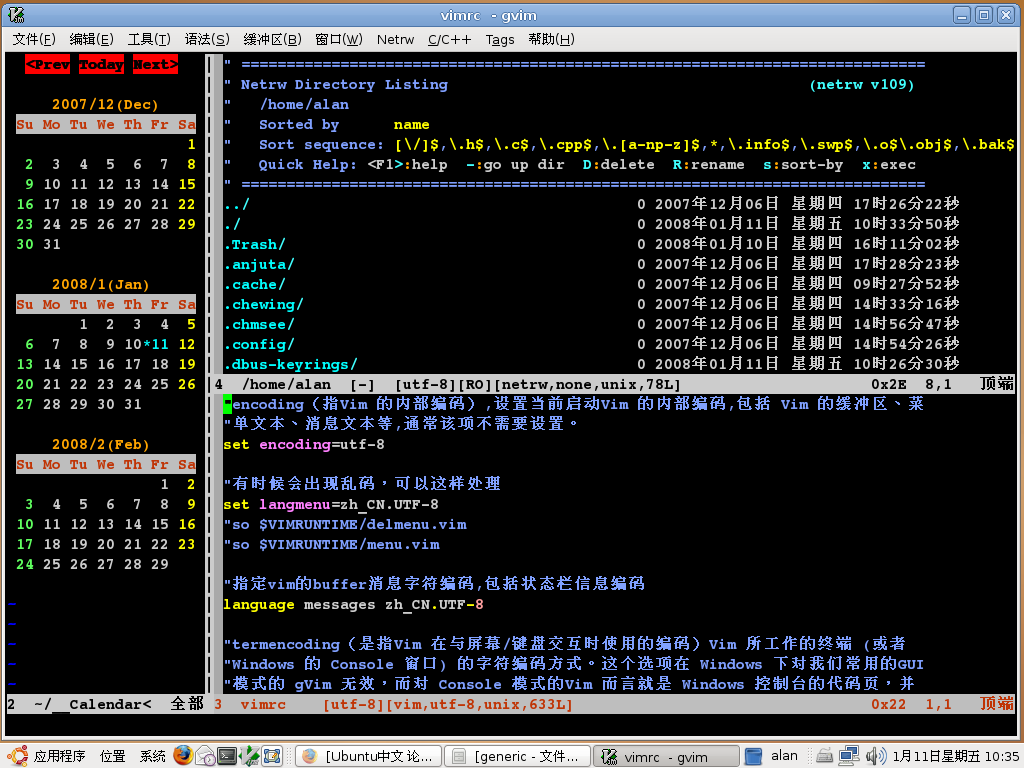Open the gvim window menu icon in the title bar
1024x768 pixels.
tap(16, 14)
